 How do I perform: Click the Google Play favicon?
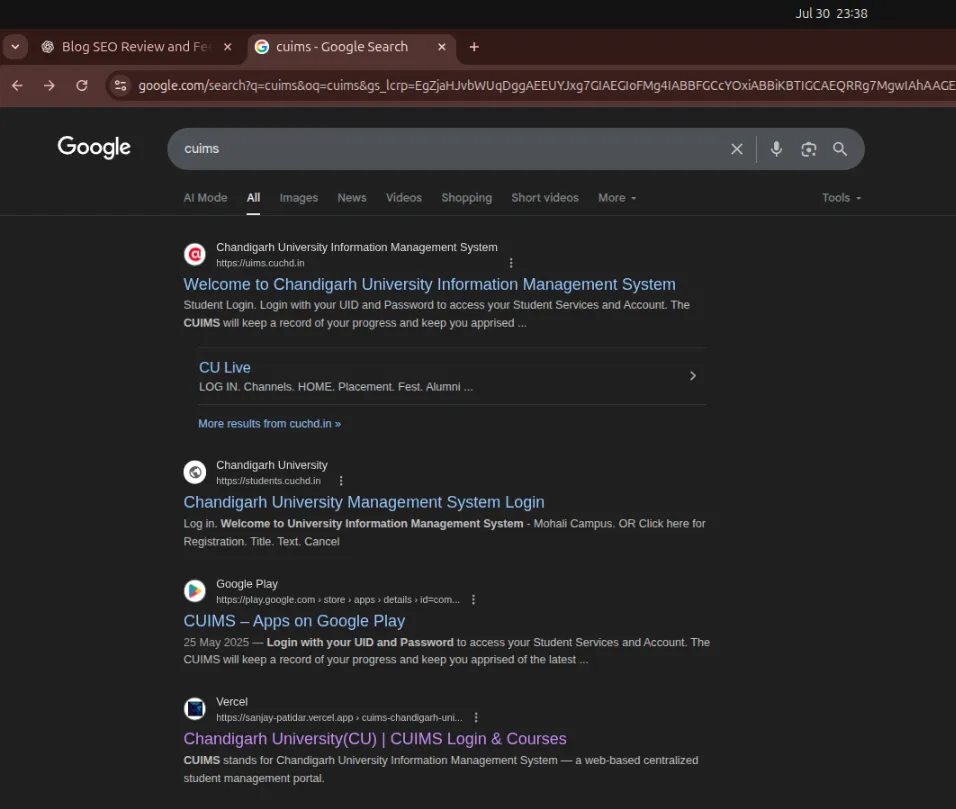click(x=195, y=591)
